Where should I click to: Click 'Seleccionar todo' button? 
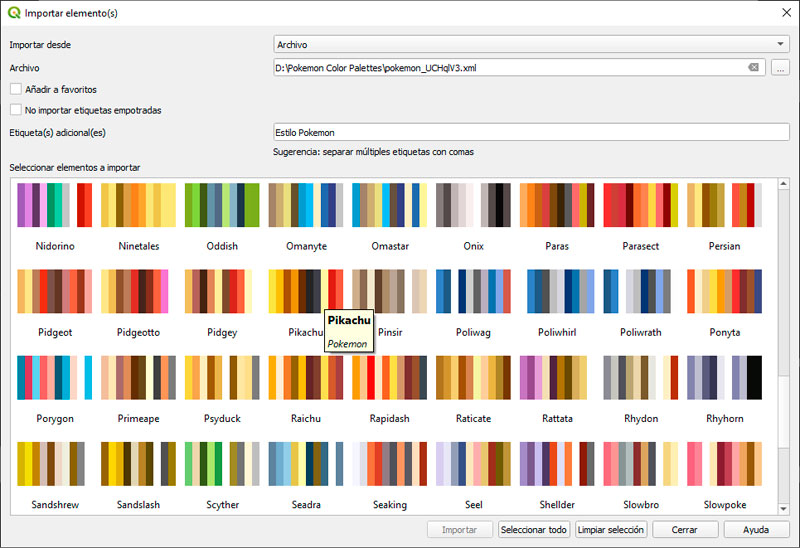(x=534, y=530)
